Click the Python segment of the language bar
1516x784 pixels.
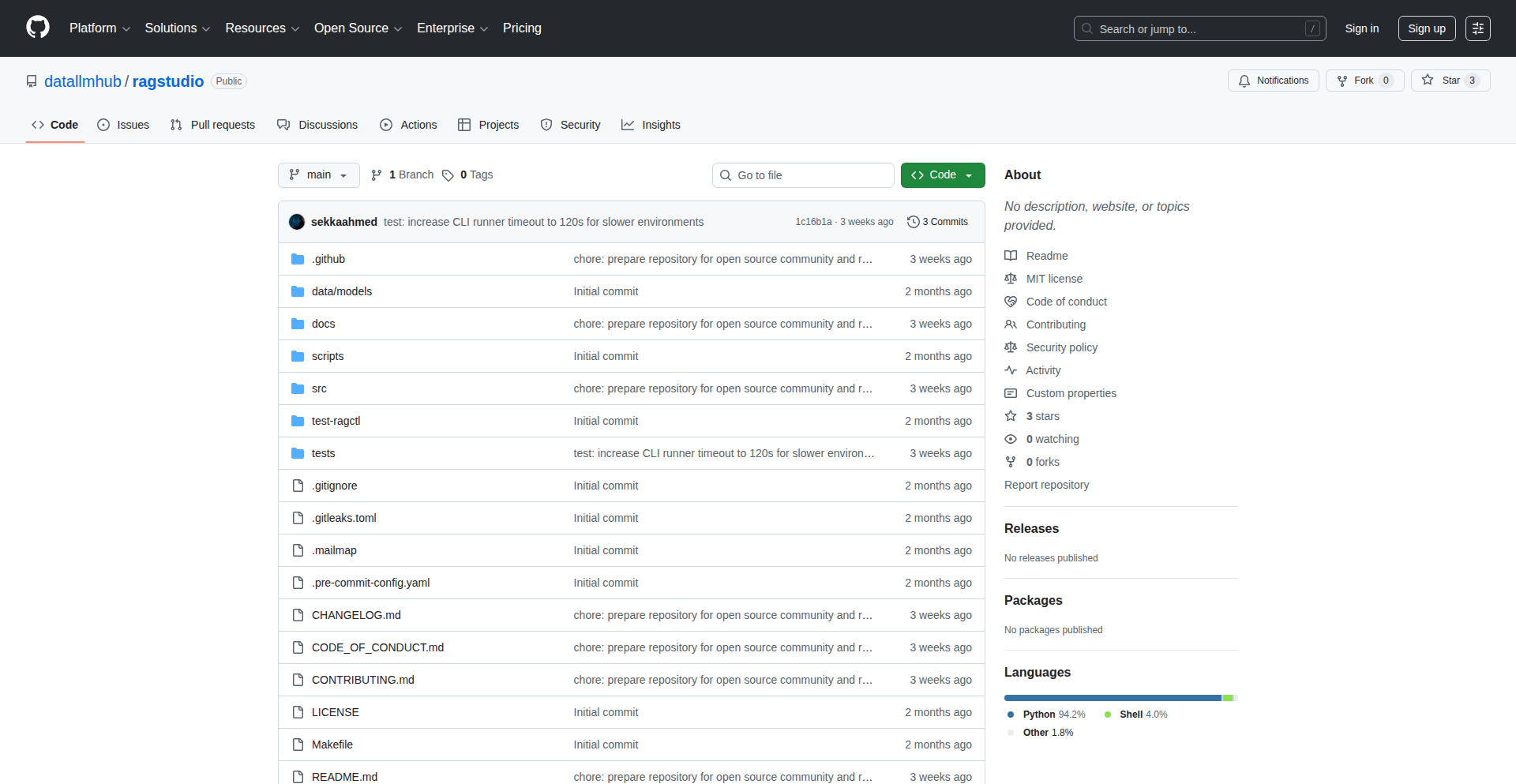pos(1105,697)
